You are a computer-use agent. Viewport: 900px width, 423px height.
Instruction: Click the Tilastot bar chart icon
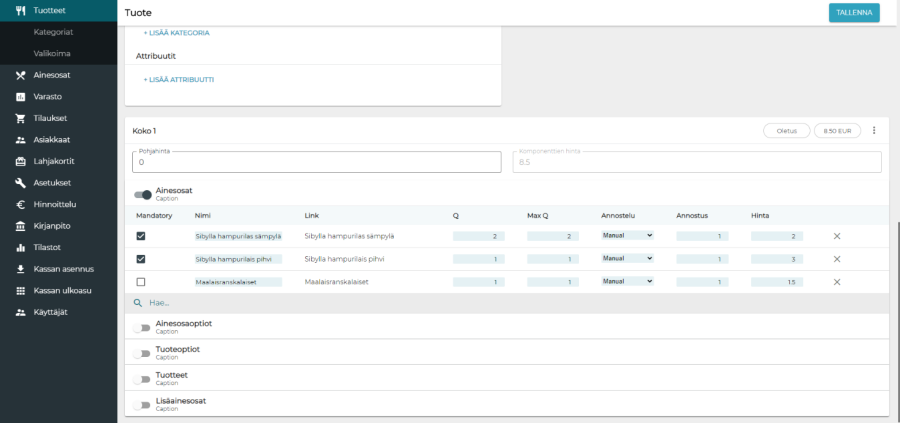click(x=20, y=247)
